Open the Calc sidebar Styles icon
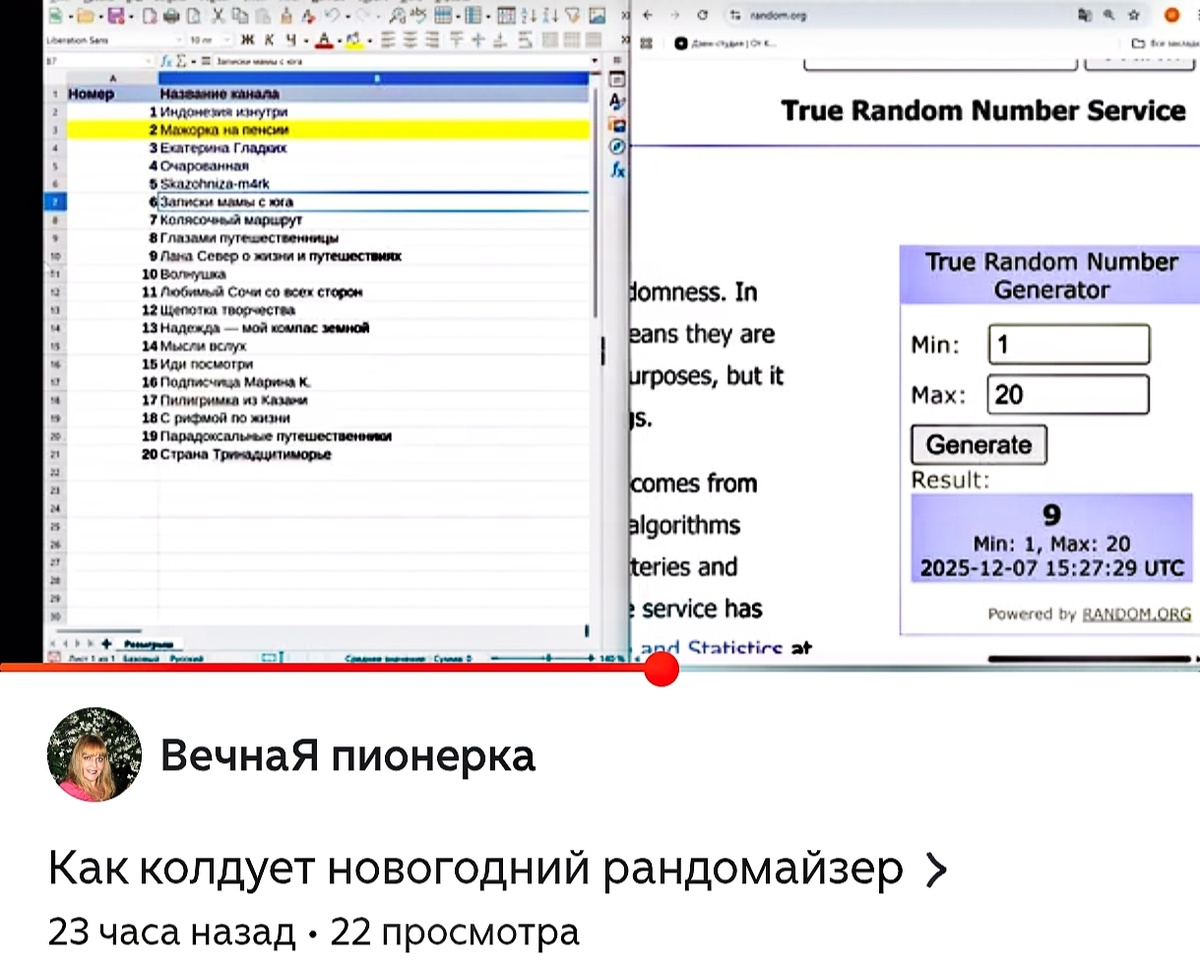The width and height of the screenshot is (1200, 969). pos(618,102)
